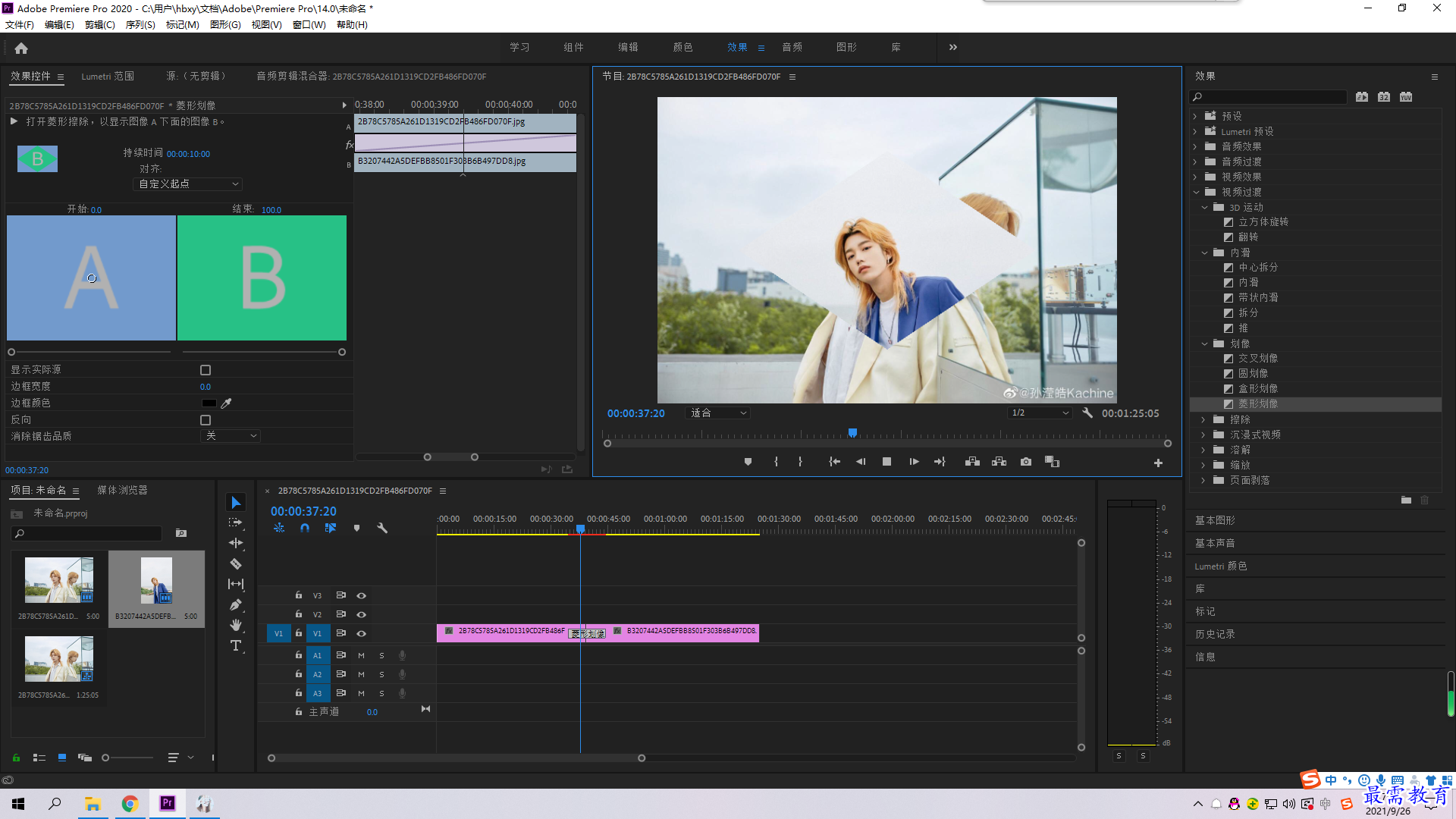Viewport: 1456px width, 819px height.
Task: Mute audio track A3
Action: (361, 693)
